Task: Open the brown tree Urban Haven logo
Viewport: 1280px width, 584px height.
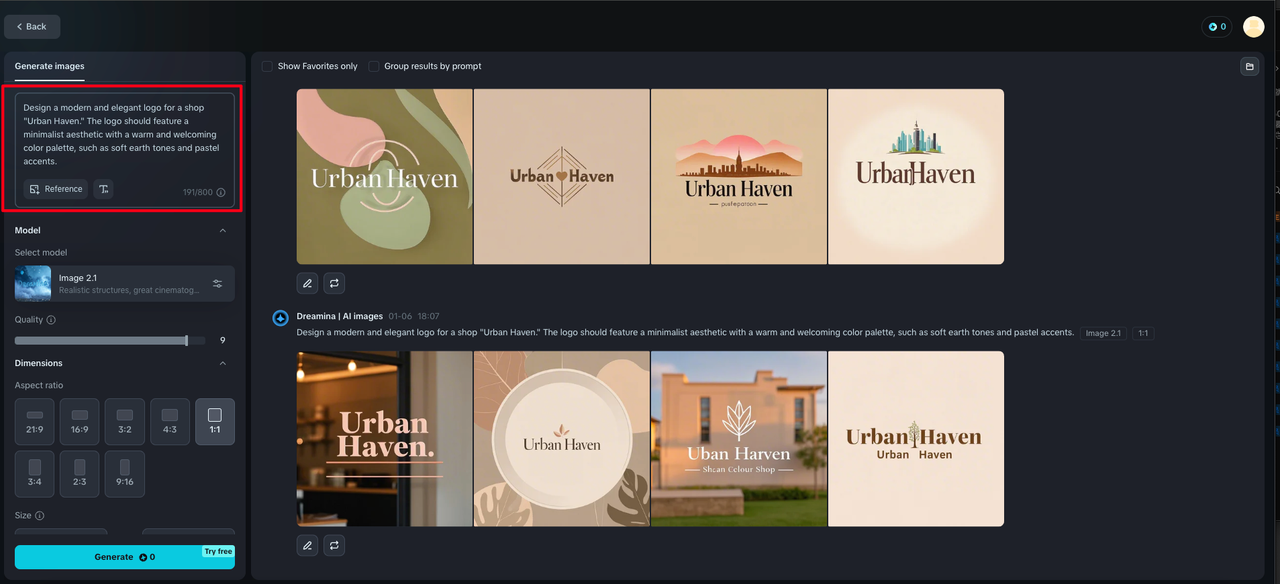Action: [916, 439]
